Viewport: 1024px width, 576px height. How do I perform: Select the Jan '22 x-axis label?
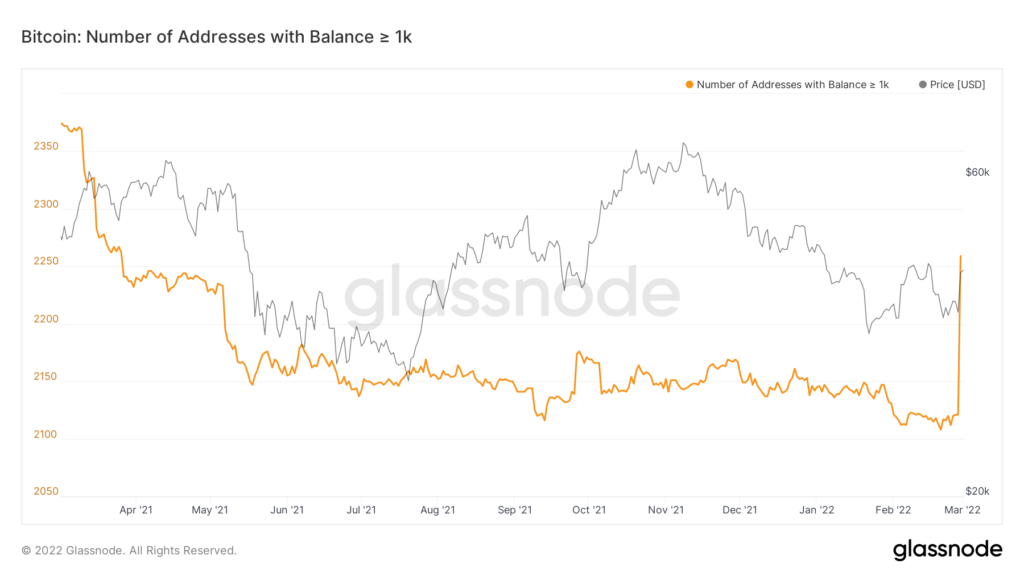[817, 510]
